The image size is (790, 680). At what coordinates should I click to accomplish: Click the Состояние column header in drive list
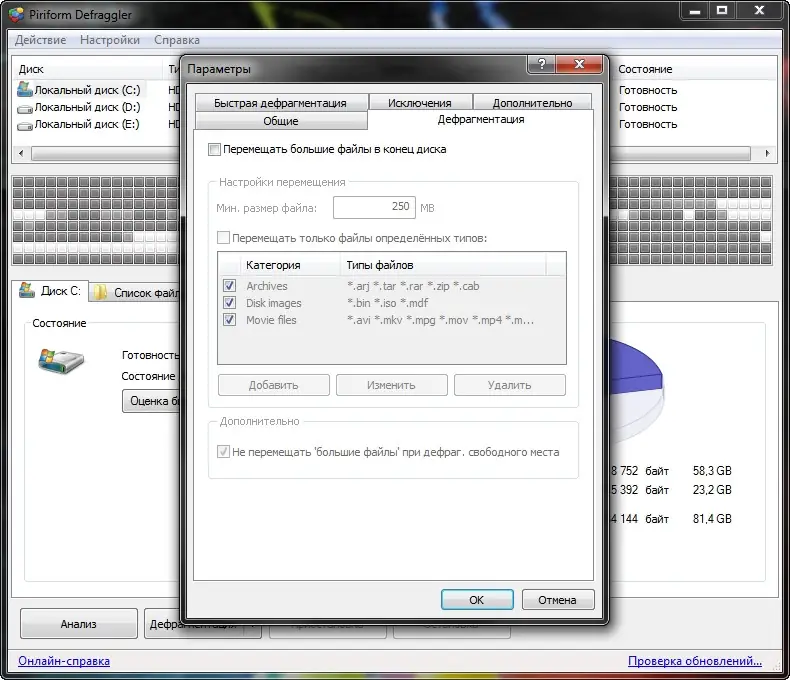pos(693,70)
